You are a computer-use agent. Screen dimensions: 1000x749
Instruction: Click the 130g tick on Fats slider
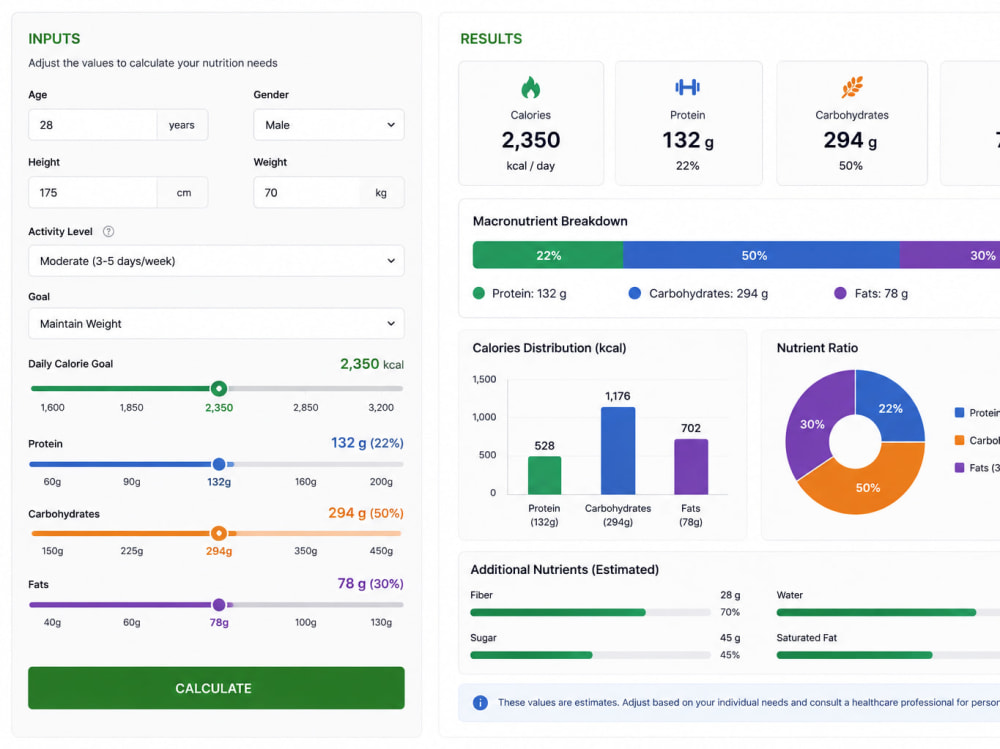pos(381,622)
